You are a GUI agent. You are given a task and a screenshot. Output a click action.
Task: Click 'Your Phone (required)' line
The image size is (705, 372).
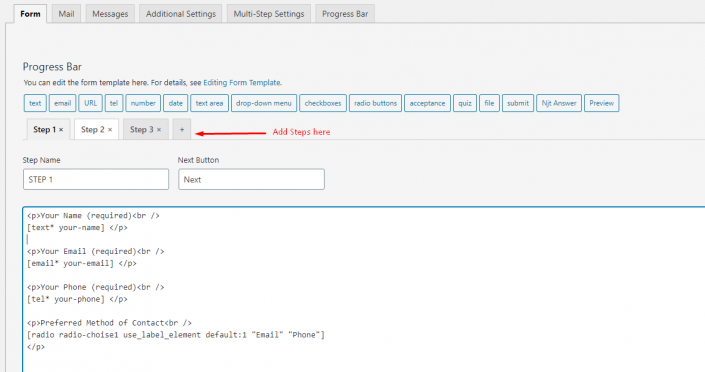95,287
